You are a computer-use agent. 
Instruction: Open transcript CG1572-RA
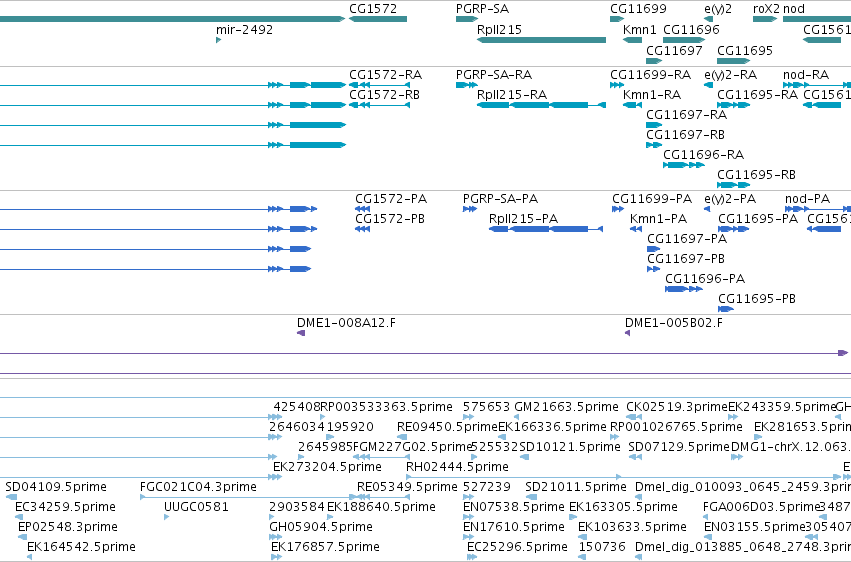[379, 85]
